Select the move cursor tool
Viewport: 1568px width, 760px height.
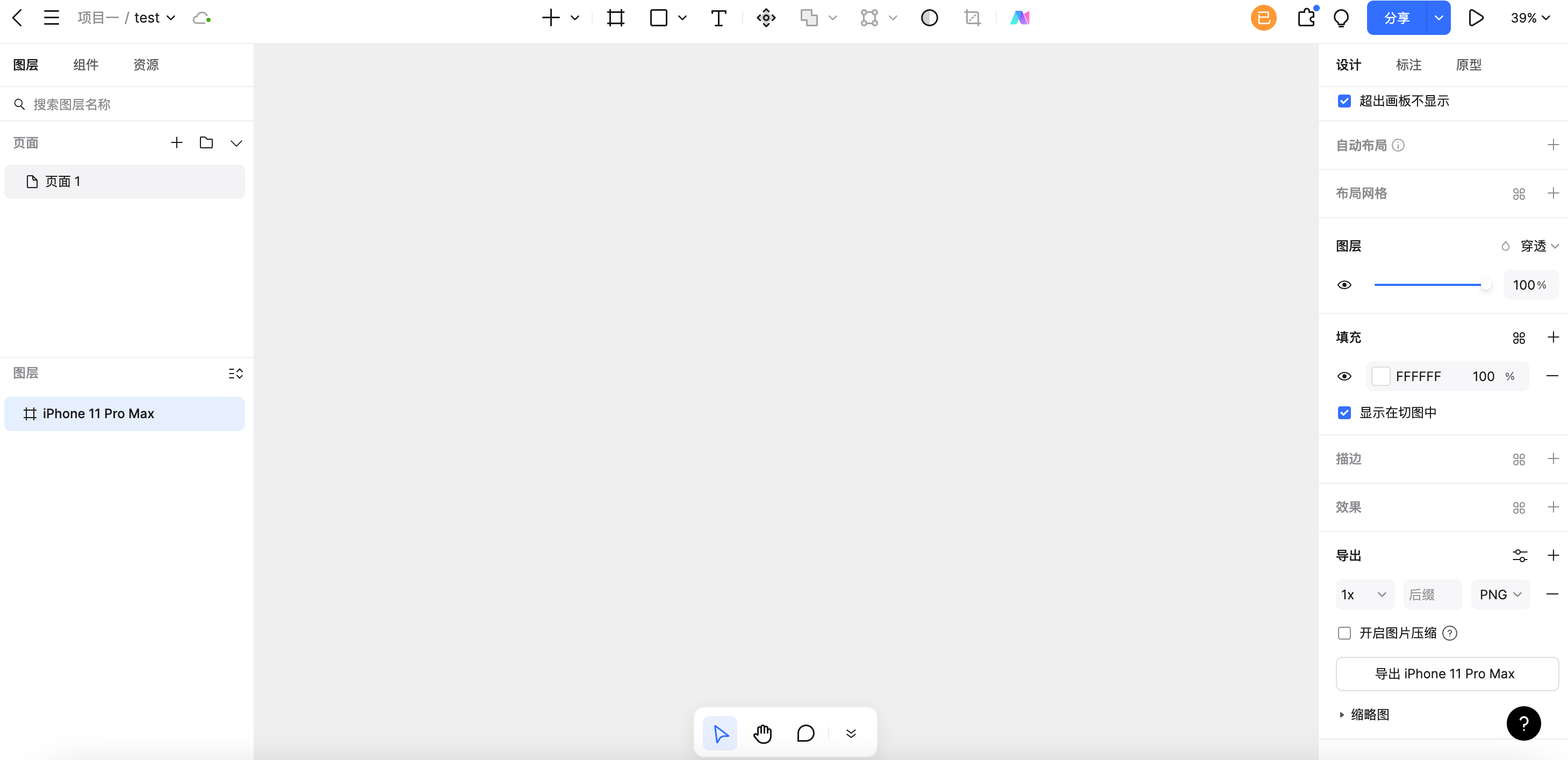(720, 733)
